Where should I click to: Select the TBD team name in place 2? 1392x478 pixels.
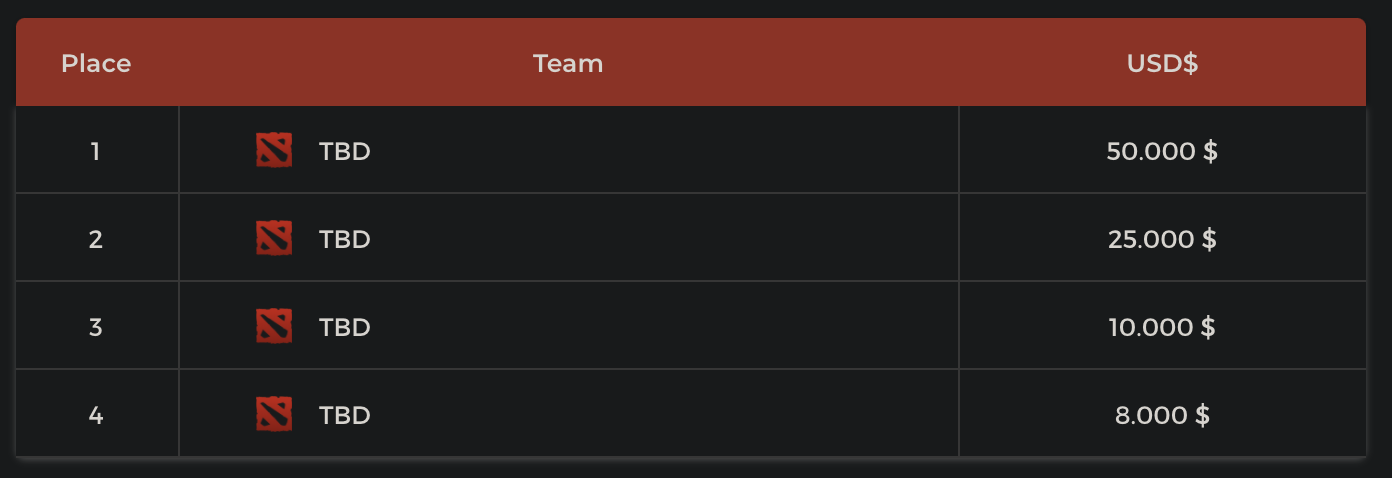pos(345,240)
